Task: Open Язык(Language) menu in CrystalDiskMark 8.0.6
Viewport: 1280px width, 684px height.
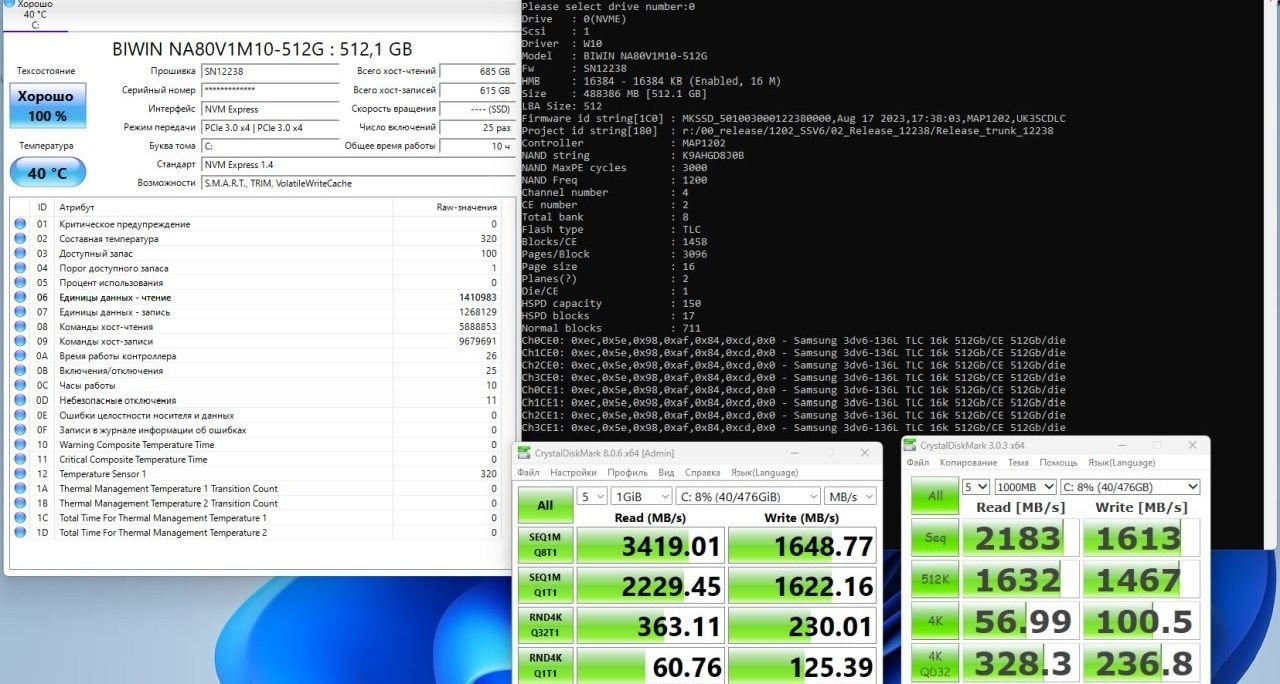Action: tap(764, 472)
